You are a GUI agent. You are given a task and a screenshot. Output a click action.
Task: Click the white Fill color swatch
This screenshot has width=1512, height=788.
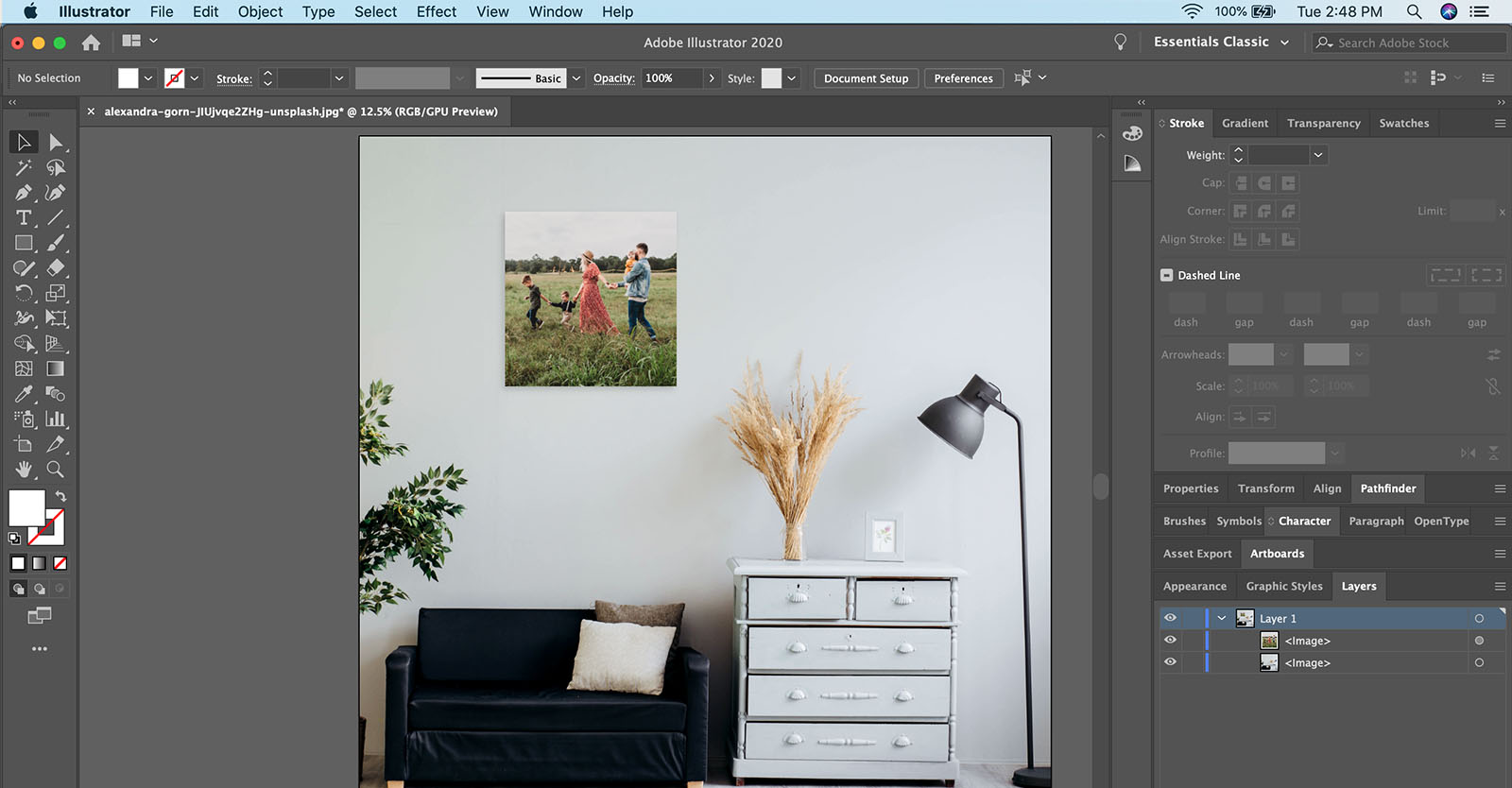26,507
